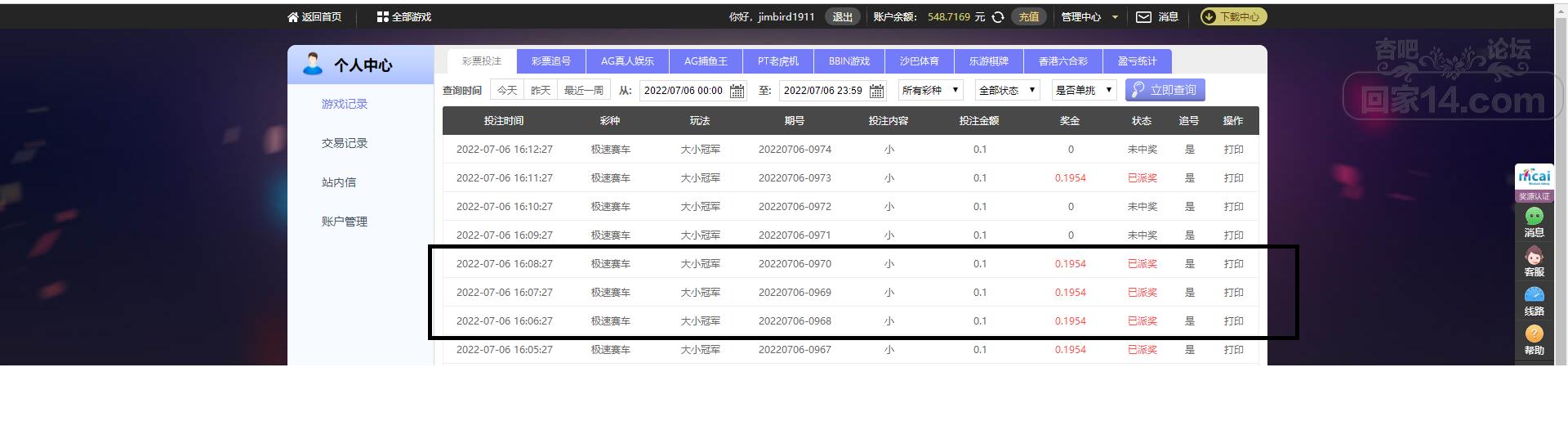Click the mcai 奖源认证 badge
Screen dimensions: 1568x448
pyautogui.click(x=1534, y=183)
